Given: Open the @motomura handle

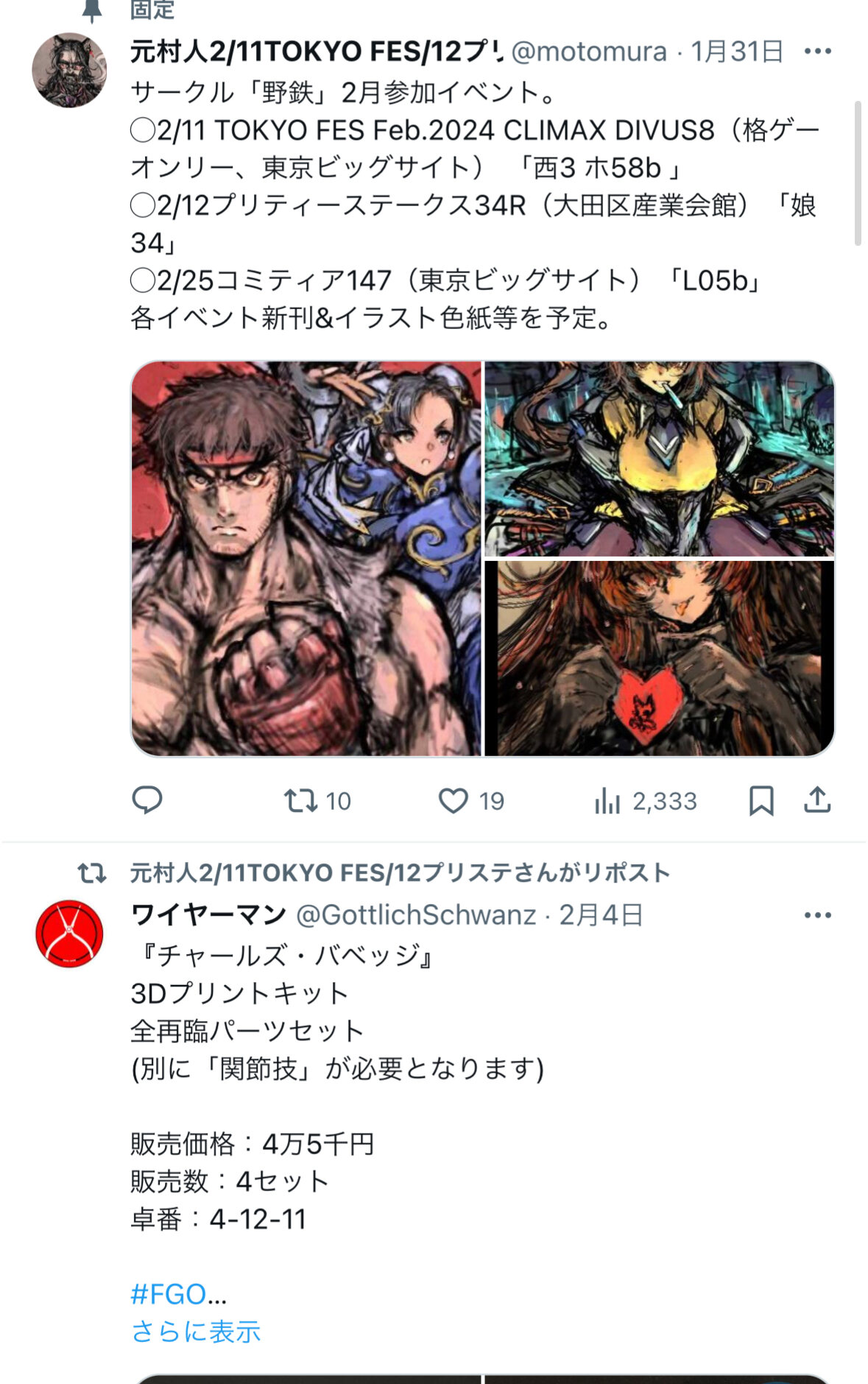Looking at the screenshot, I should point(589,52).
